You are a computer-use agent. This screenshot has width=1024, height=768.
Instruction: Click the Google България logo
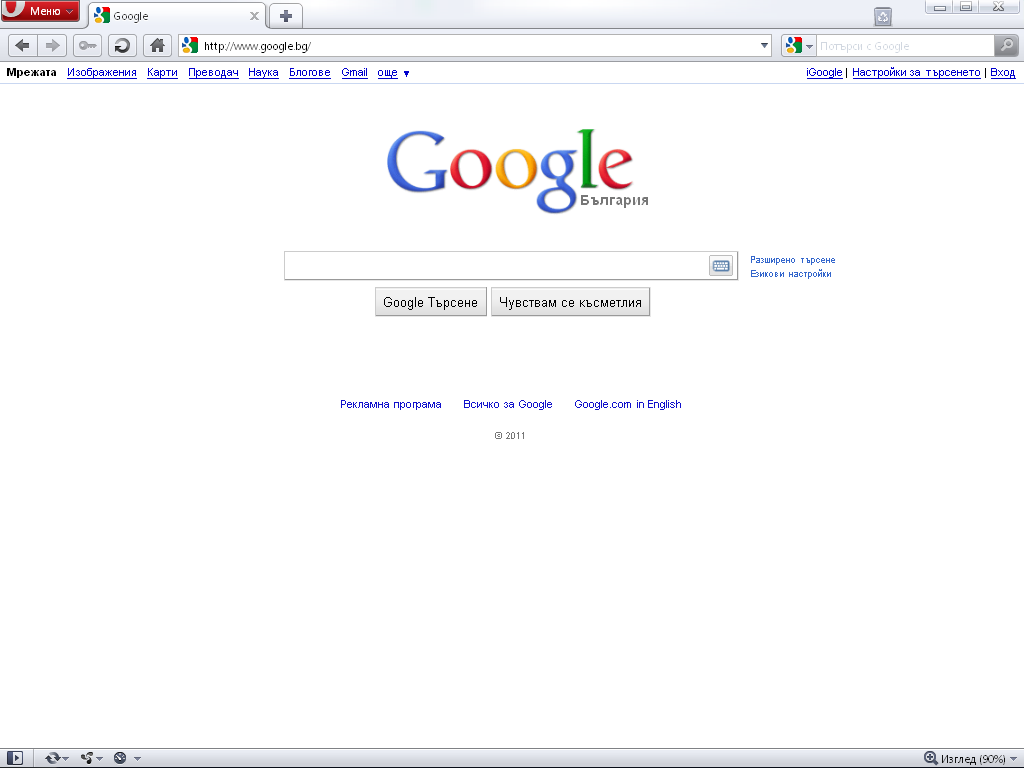point(517,170)
